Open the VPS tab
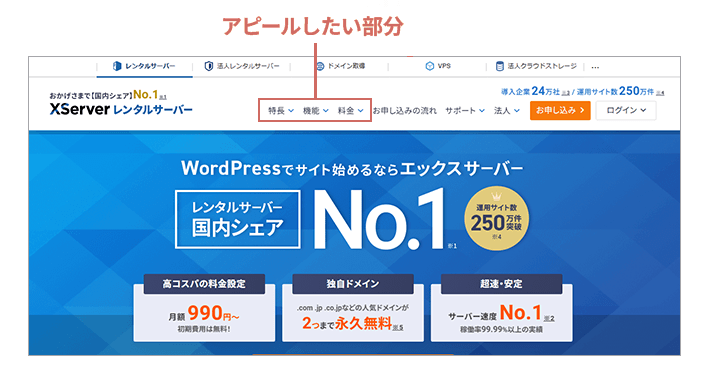Image resolution: width=710 pixels, height=379 pixels. [x=438, y=67]
